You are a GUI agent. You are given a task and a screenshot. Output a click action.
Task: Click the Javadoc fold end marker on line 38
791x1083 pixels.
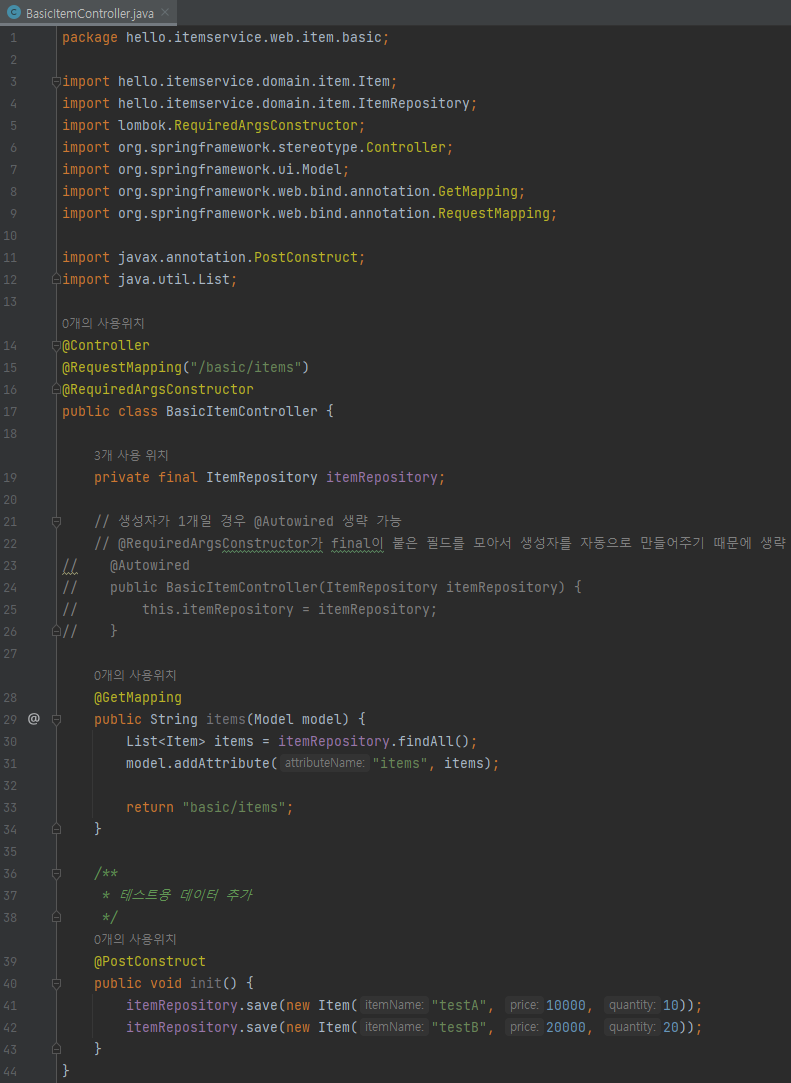tap(57, 917)
